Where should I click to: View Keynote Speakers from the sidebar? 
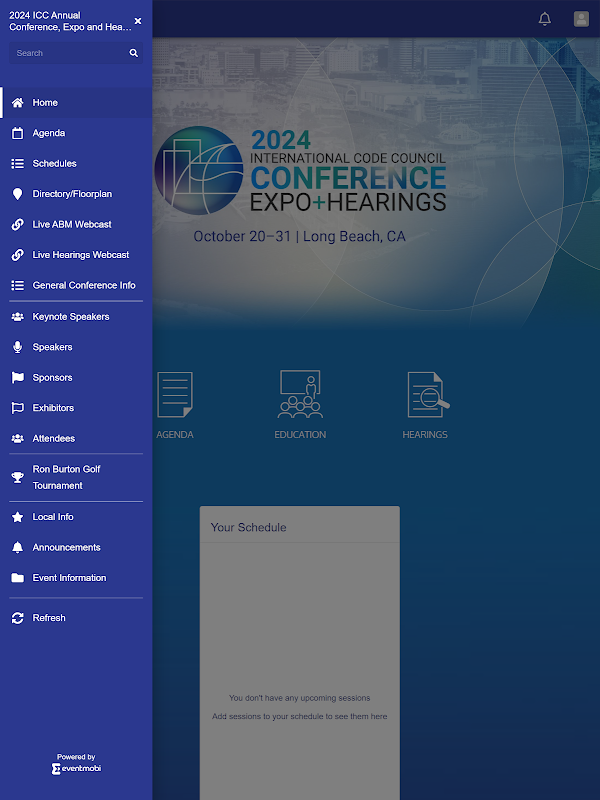76,317
